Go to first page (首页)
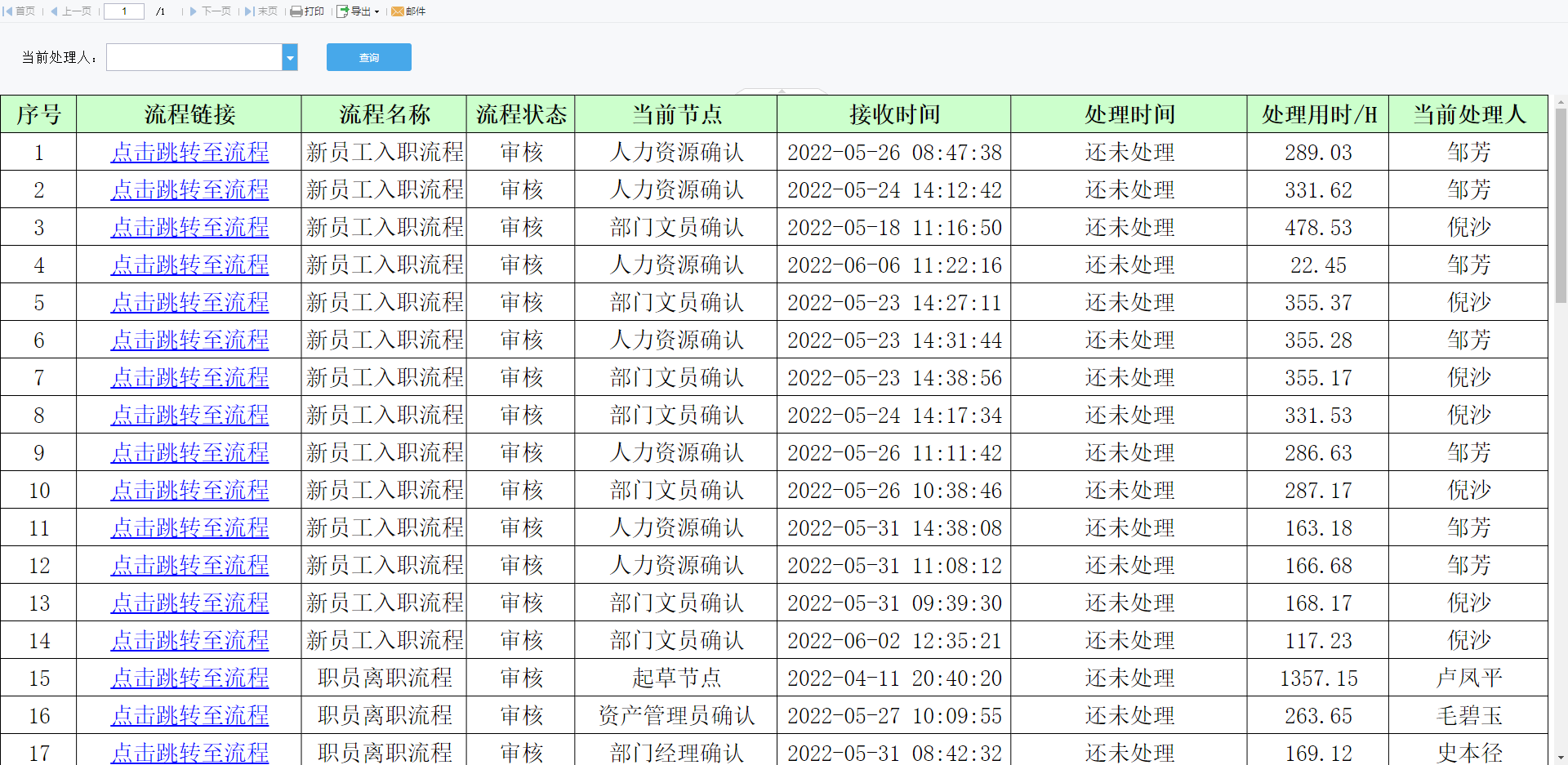The height and width of the screenshot is (765, 1568). pos(20,11)
